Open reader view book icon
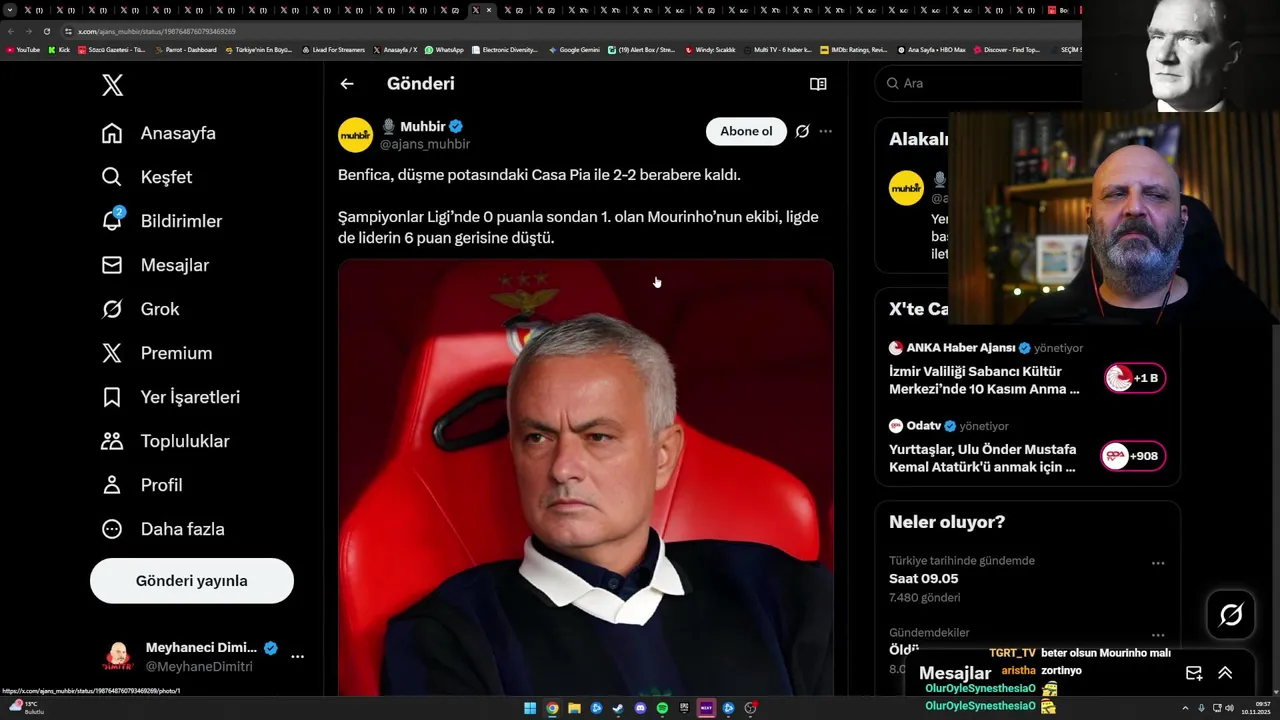 818,84
